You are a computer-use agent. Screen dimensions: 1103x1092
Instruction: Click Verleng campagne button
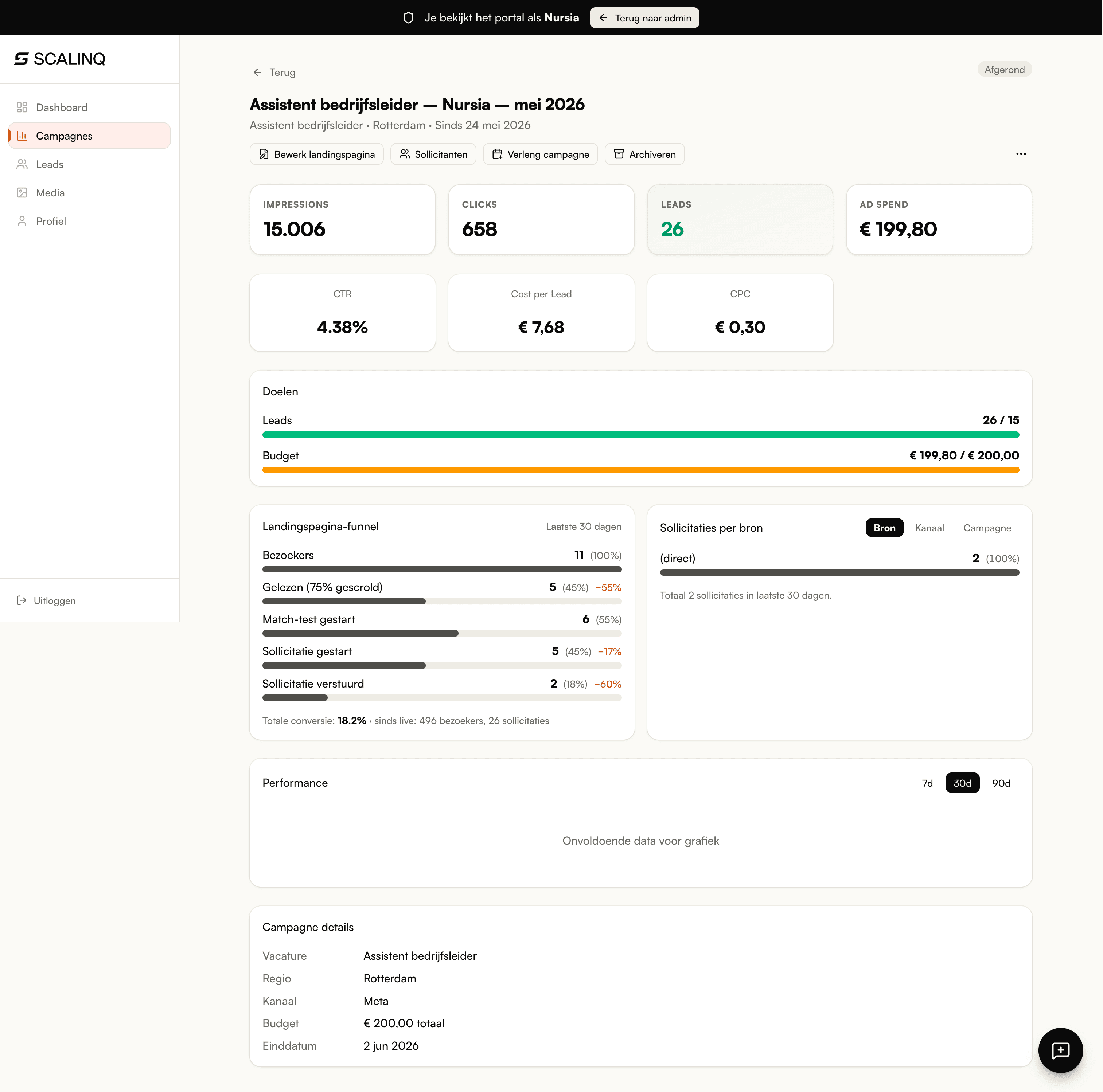tap(540, 154)
